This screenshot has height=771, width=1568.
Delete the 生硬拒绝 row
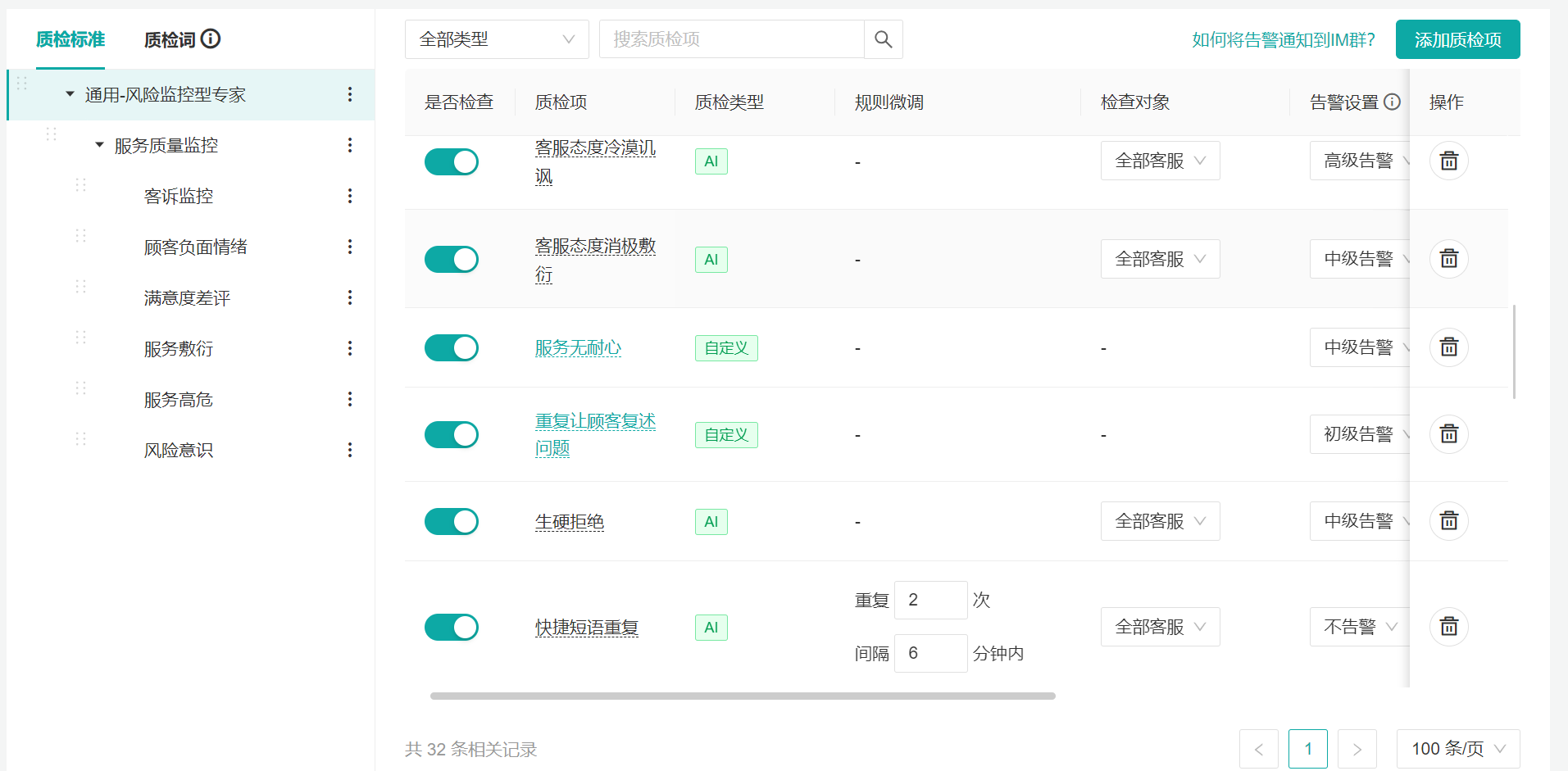1448,521
